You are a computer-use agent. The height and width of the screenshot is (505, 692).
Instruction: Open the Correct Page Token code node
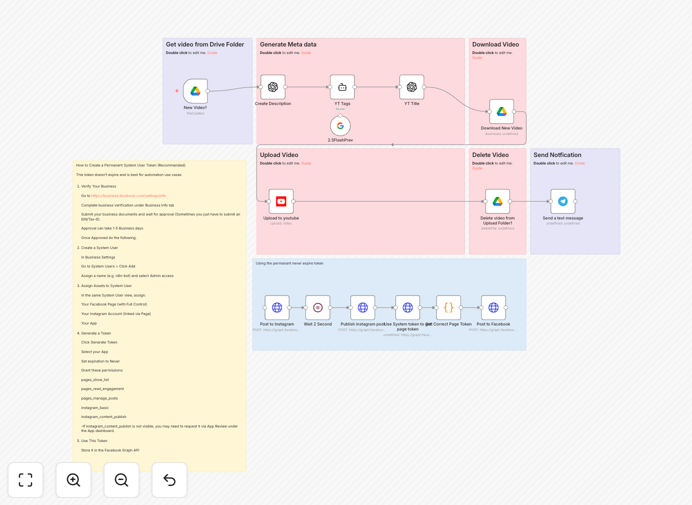pos(448,308)
